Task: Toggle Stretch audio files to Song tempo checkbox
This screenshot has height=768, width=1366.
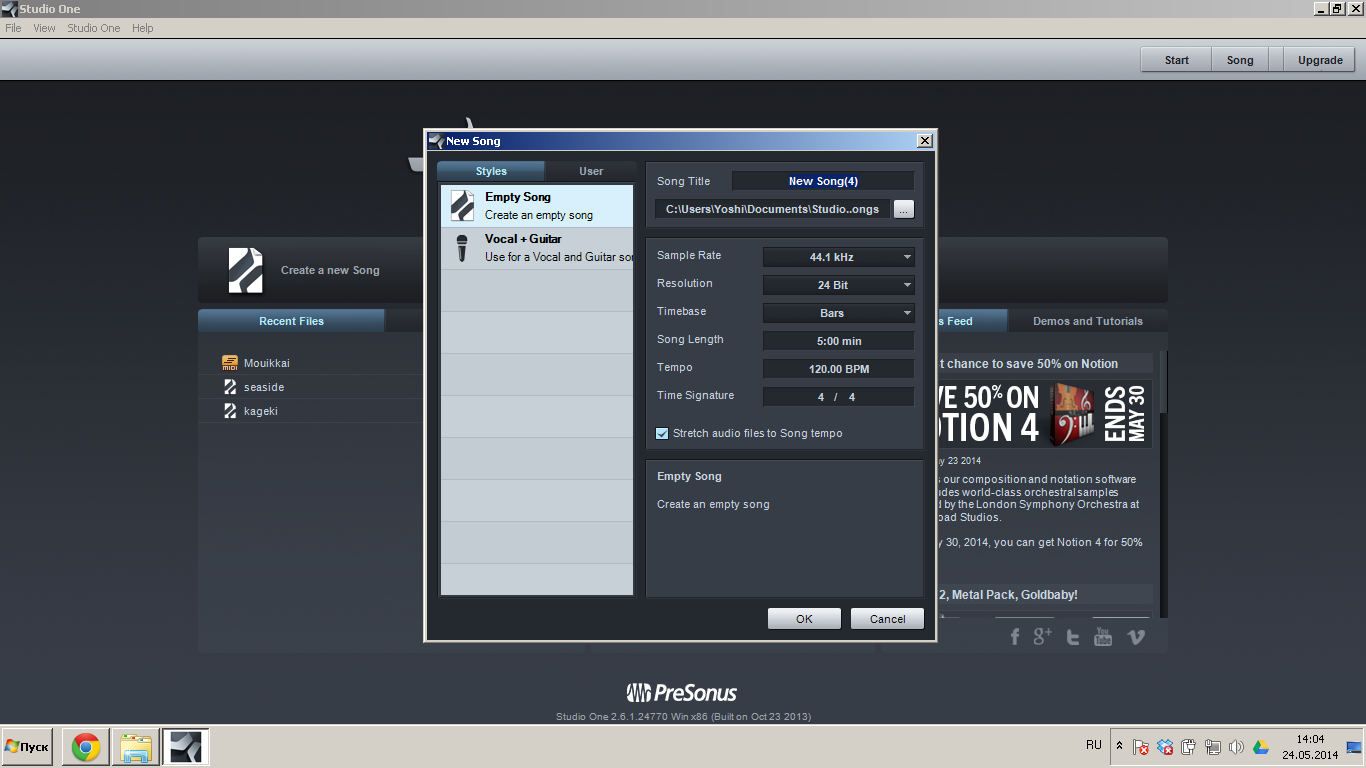Action: point(662,433)
